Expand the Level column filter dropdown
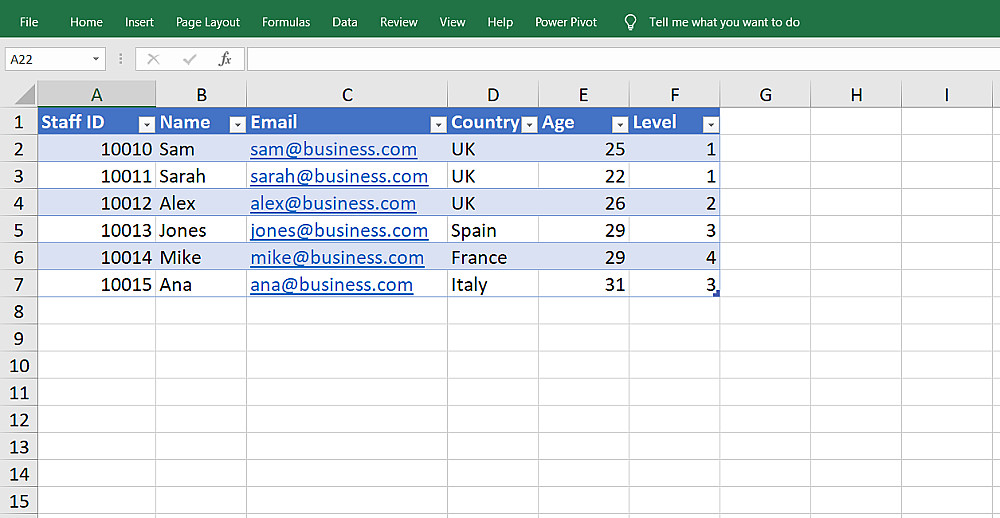Viewport: 1000px width, 518px height. (710, 124)
